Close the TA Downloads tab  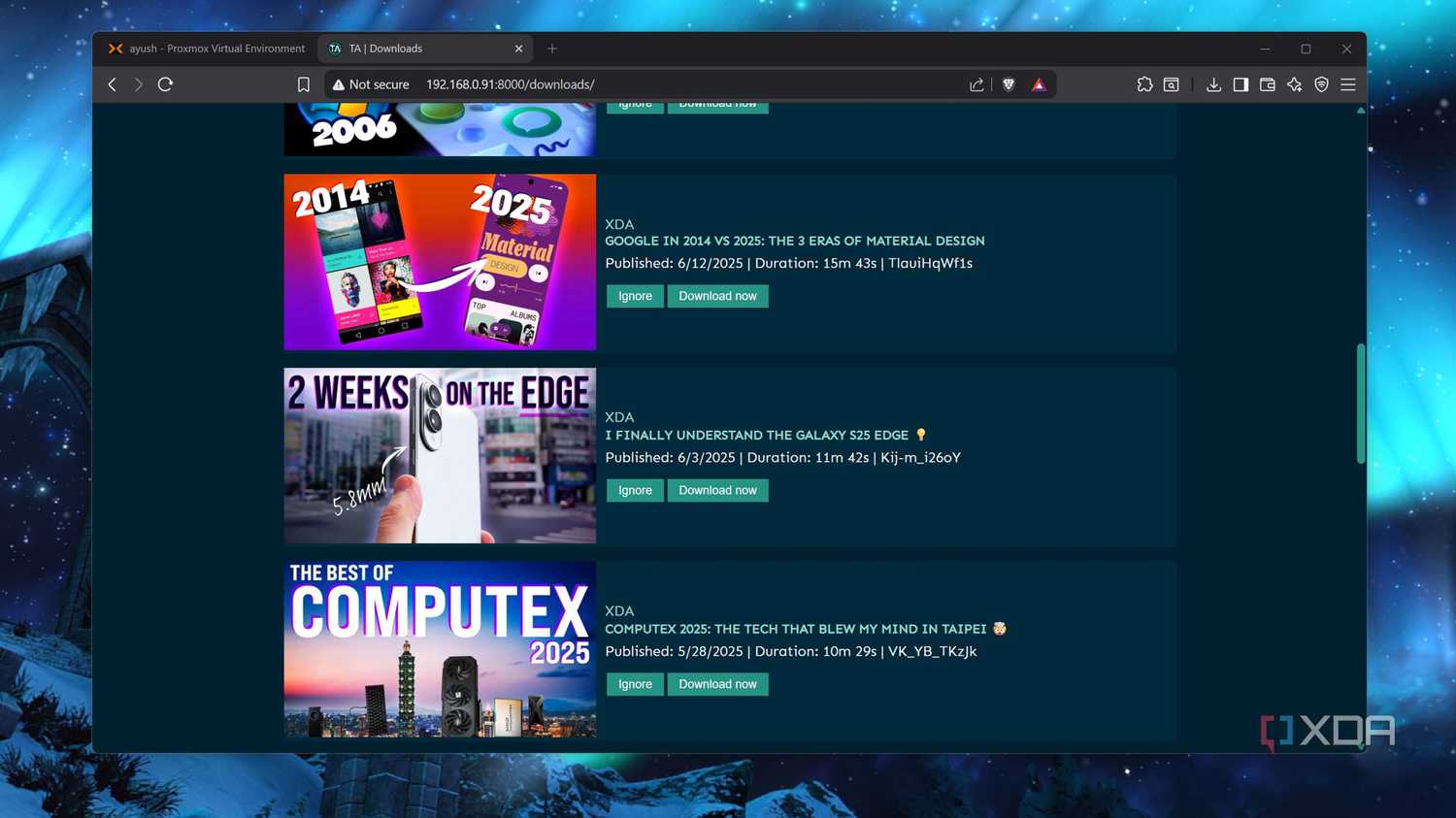pos(518,49)
